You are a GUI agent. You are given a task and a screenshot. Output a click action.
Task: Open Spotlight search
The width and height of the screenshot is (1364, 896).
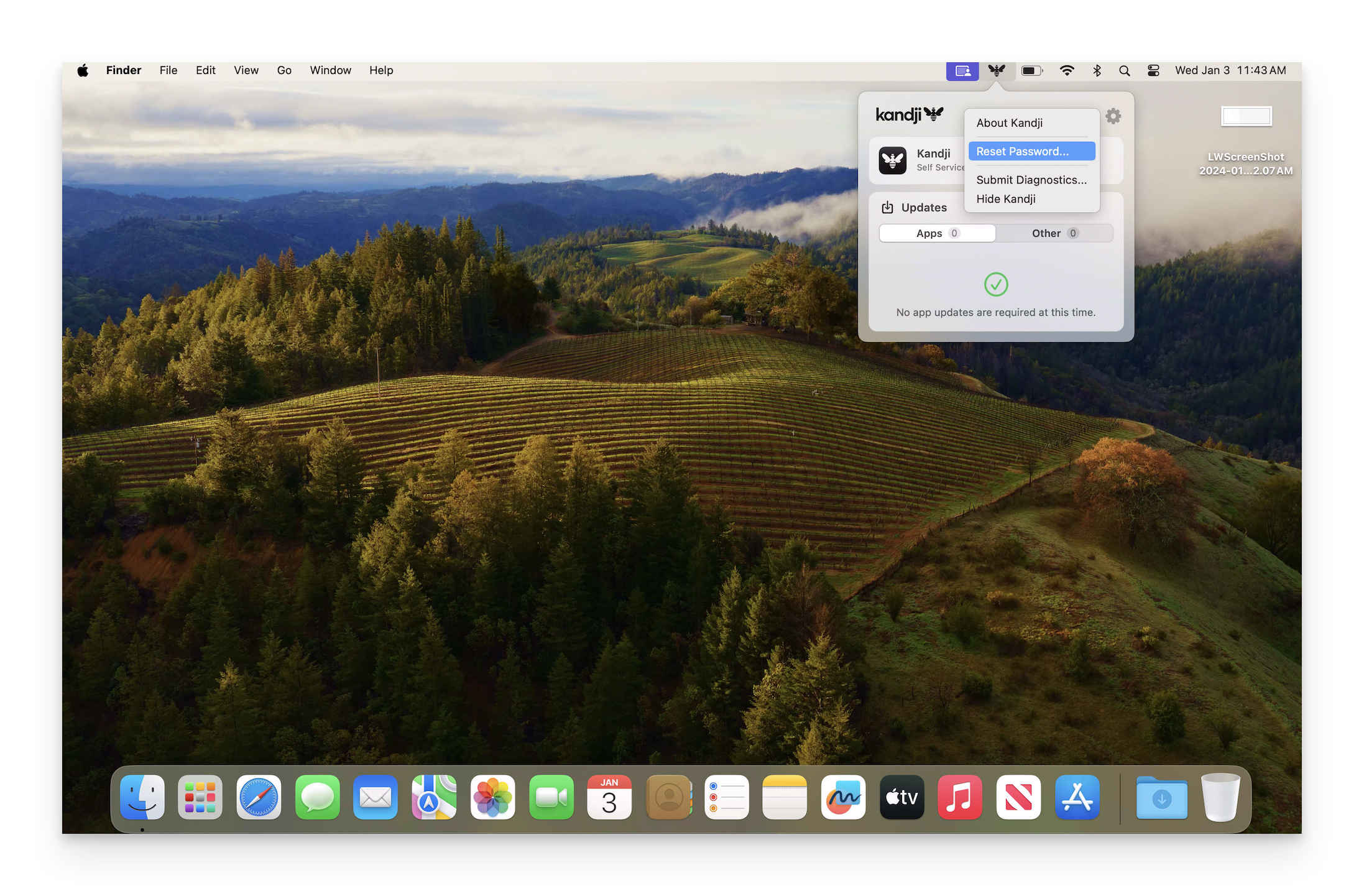[1124, 71]
